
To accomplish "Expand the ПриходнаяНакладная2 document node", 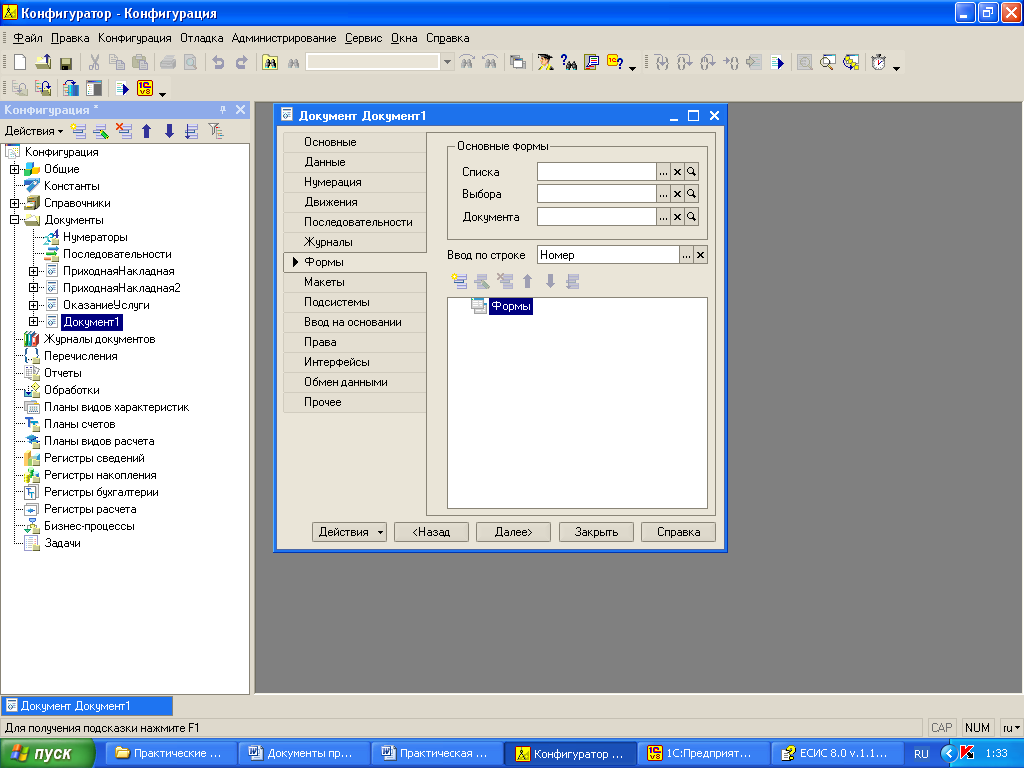I will coord(33,288).
